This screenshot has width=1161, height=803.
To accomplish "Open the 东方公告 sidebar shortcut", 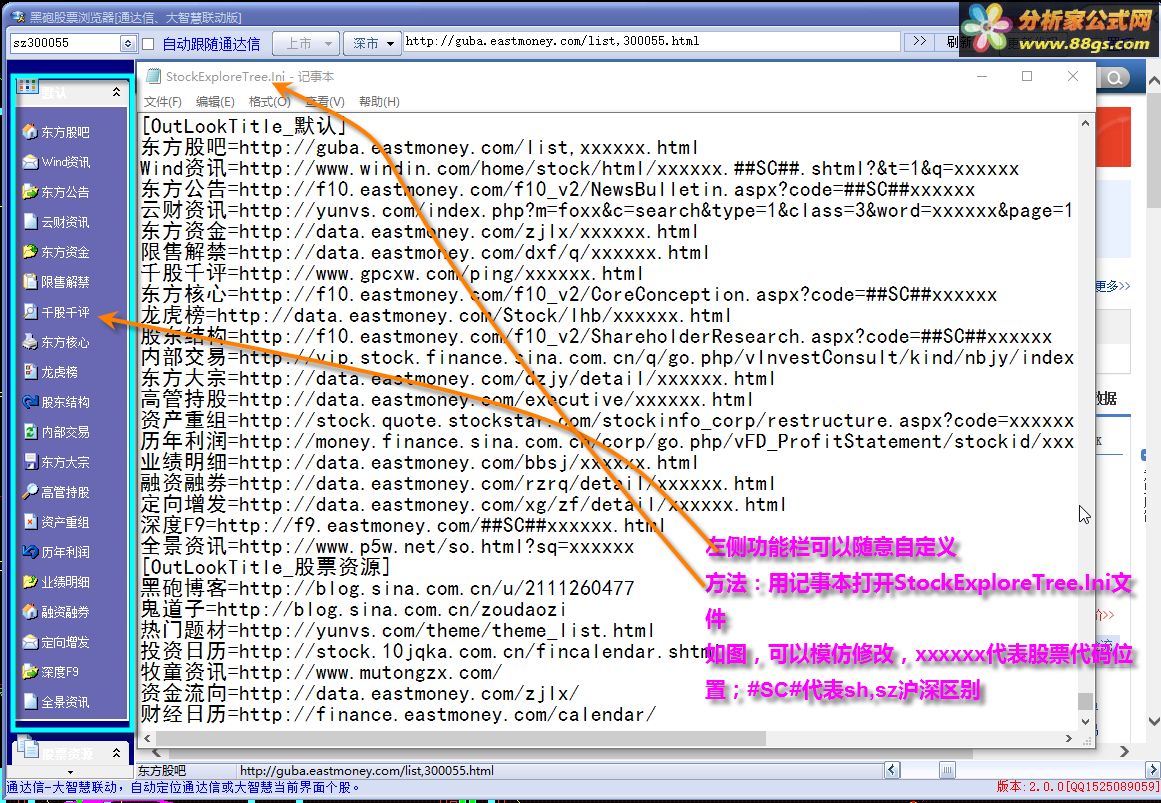I will coord(56,192).
